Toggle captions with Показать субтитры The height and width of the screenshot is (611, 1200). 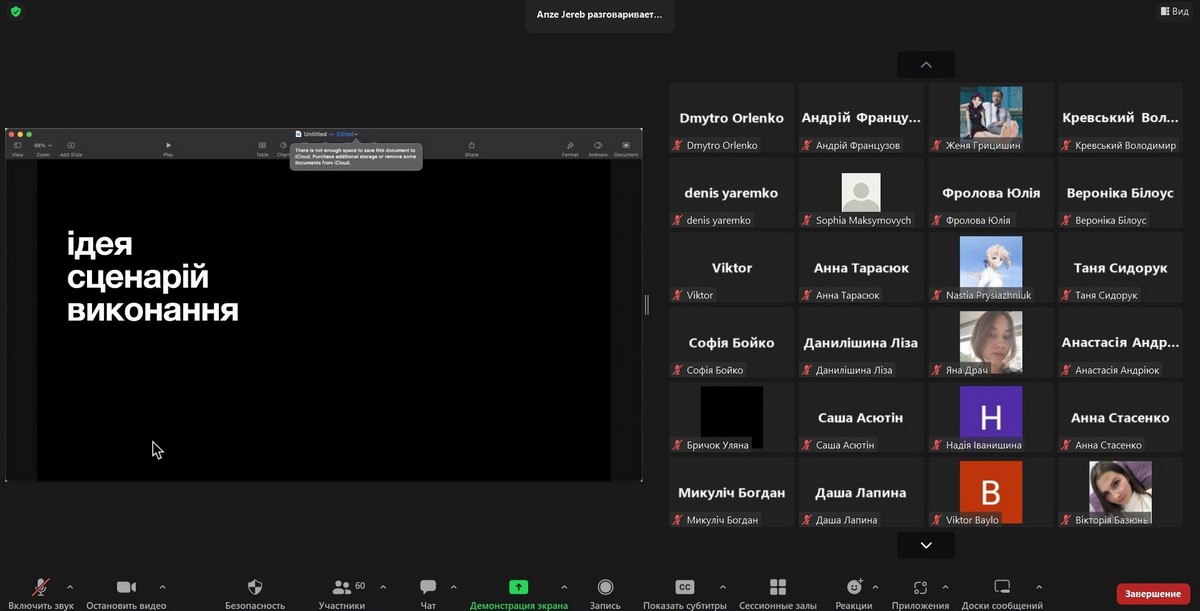click(684, 588)
